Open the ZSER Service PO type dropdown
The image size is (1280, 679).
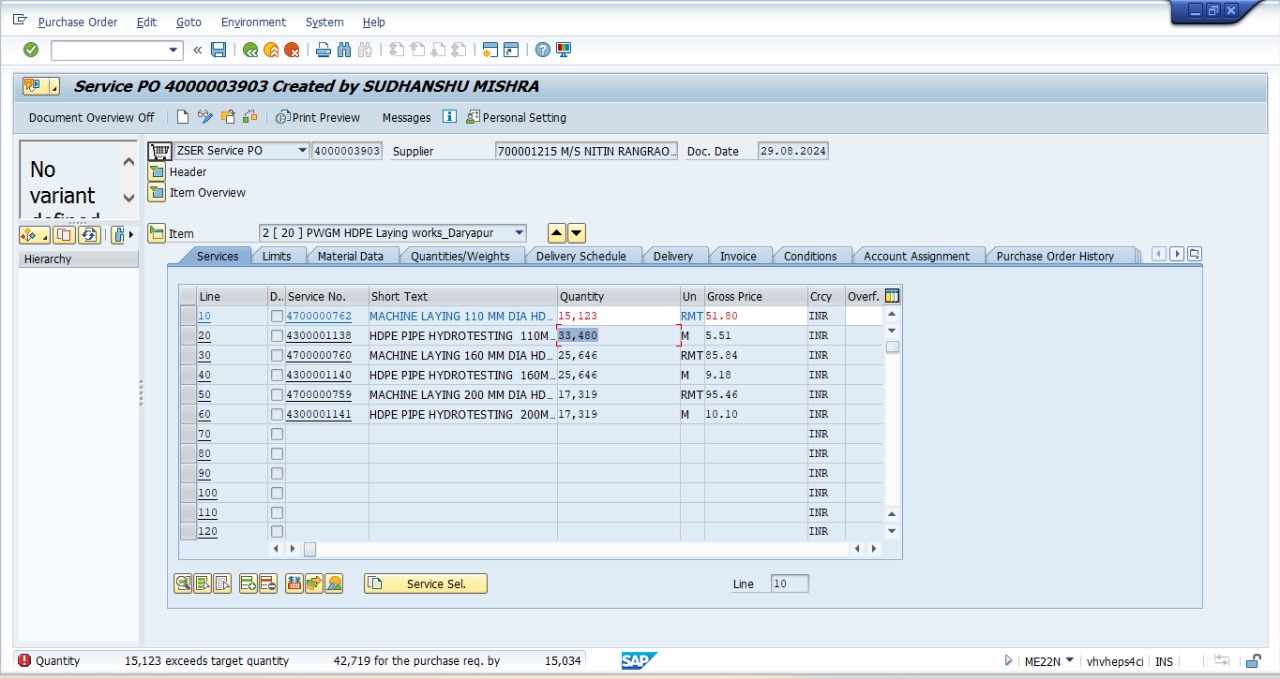click(302, 151)
